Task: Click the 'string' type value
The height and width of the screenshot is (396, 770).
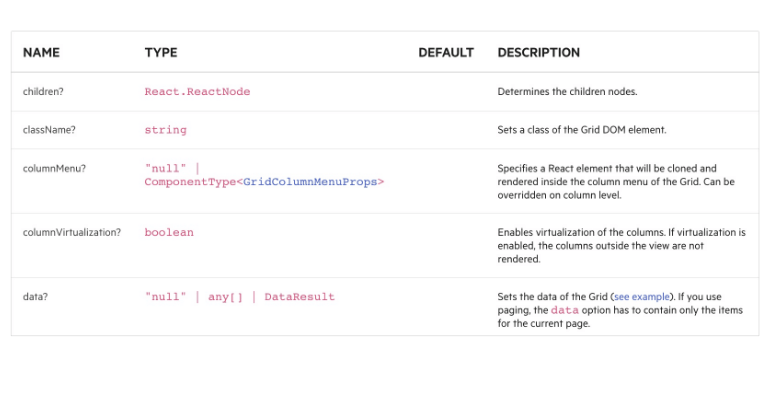Action: pos(165,130)
